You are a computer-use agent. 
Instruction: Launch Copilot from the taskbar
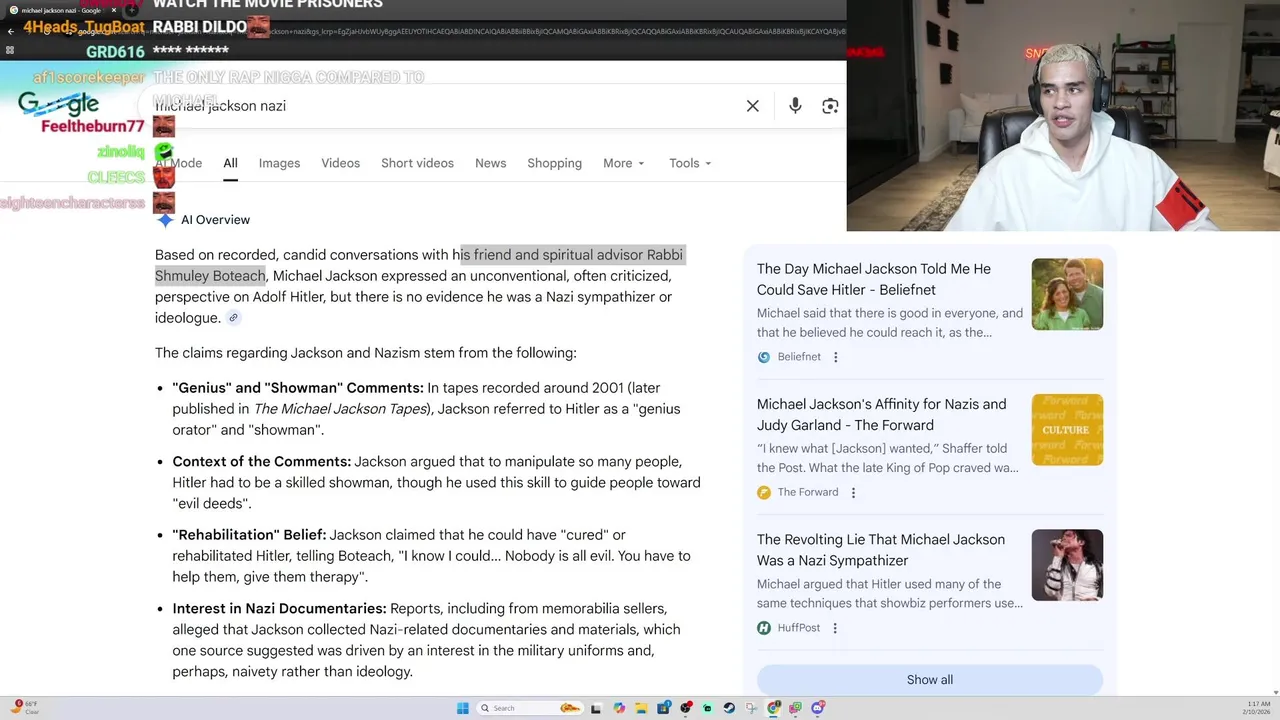coord(619,708)
